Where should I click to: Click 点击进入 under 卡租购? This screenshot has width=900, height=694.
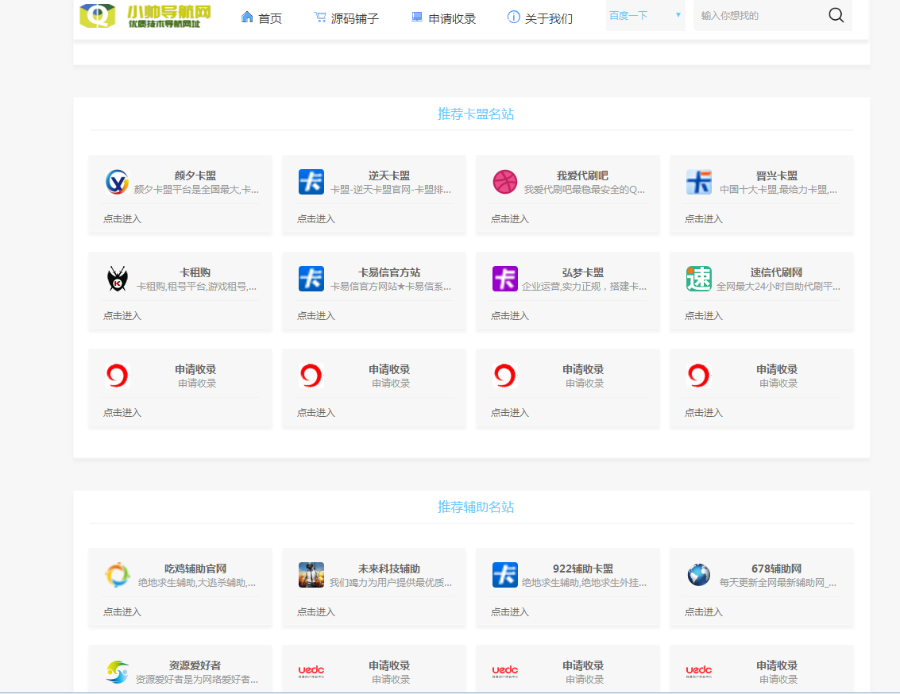coord(122,316)
